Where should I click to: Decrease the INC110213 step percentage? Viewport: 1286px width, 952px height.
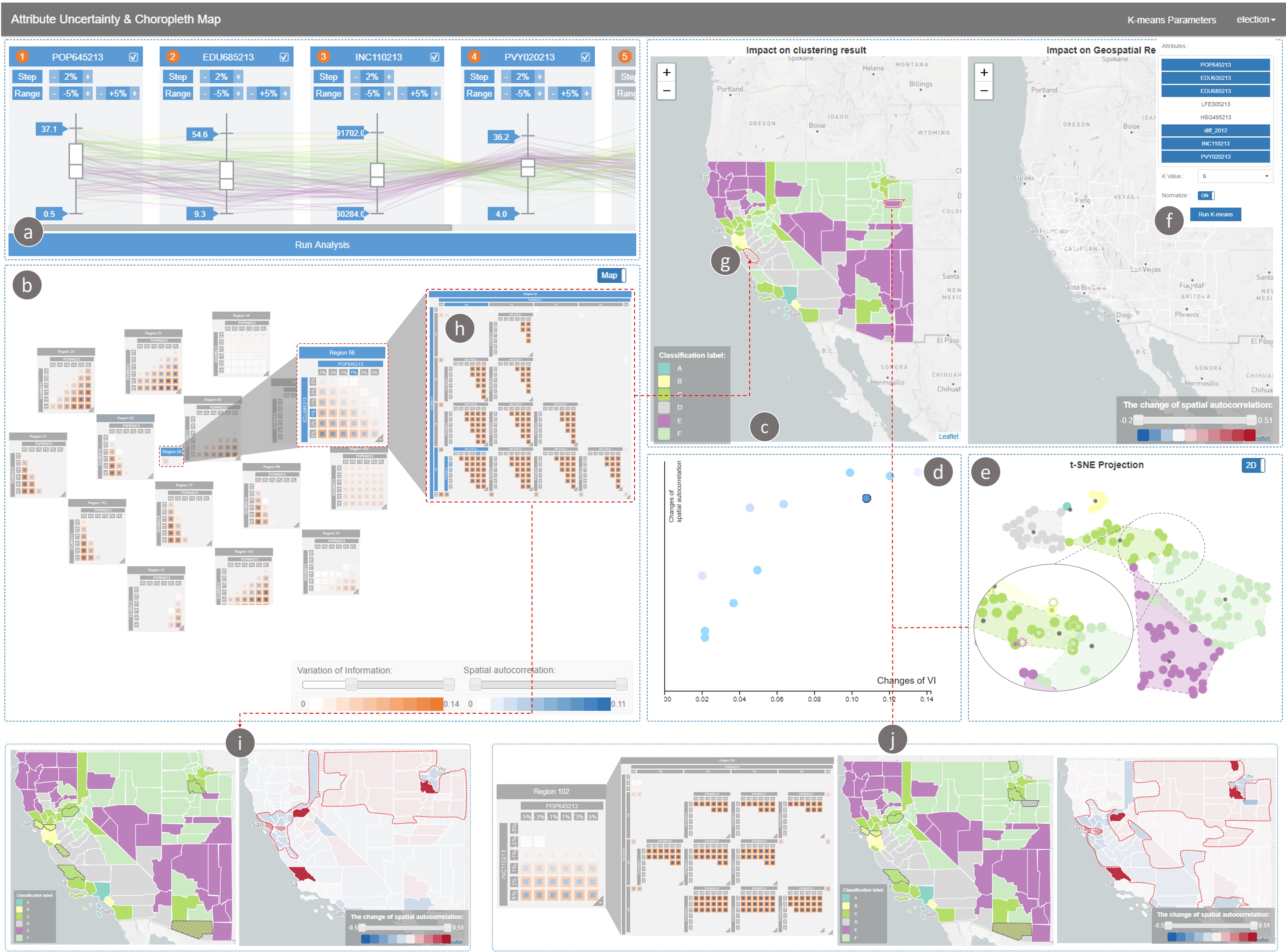[355, 77]
